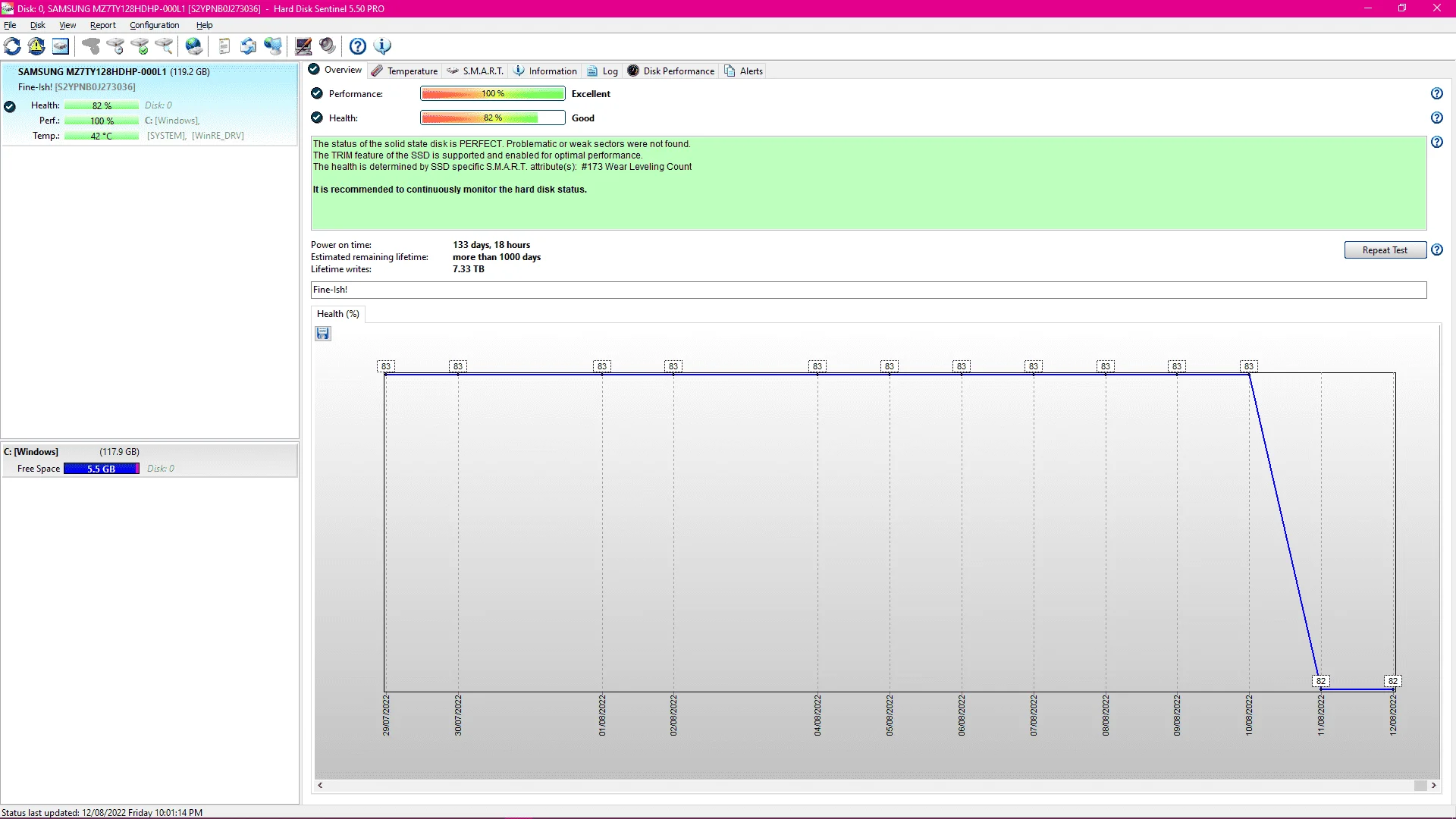
Task: Click the 83 data point above 29/07/2022
Action: [386, 366]
